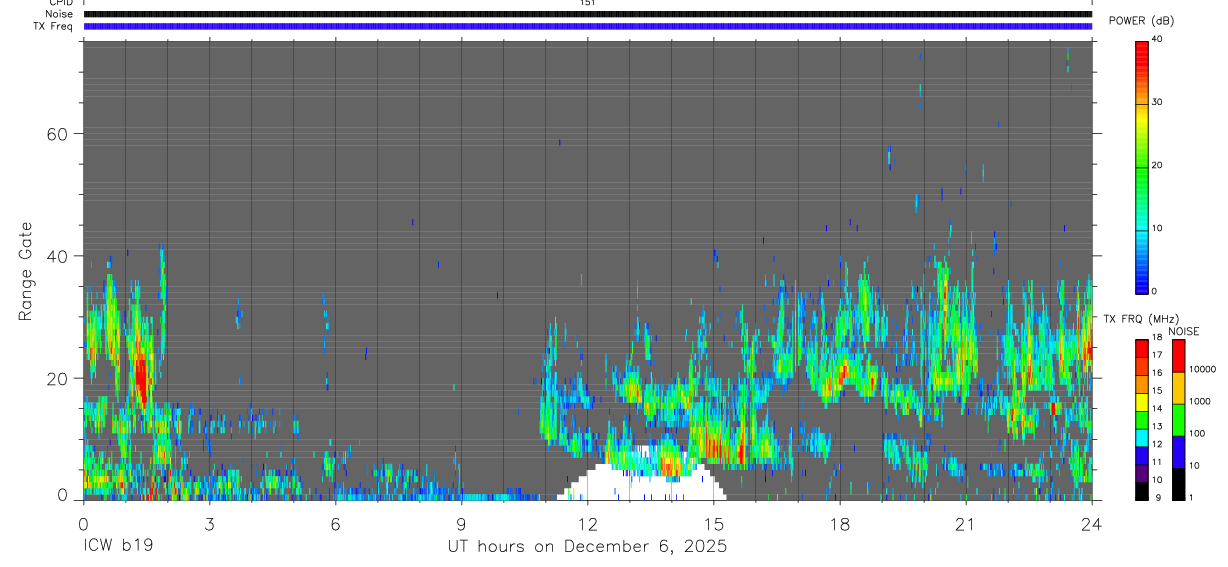Click the 3 hour tick label
Screen dimensions: 1228x567
(209, 523)
